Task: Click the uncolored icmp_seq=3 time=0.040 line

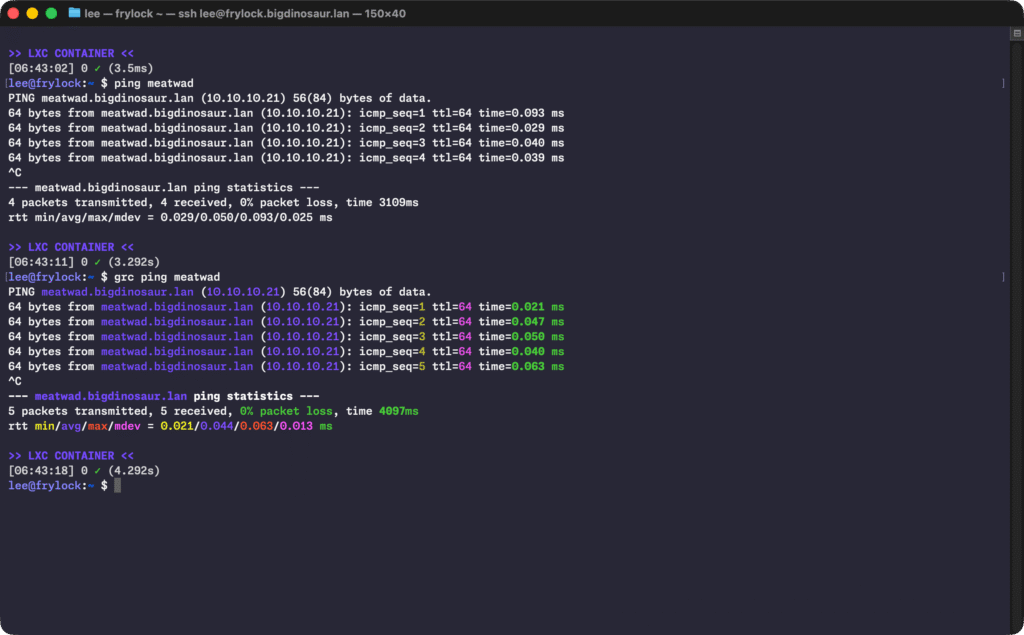Action: tap(286, 142)
